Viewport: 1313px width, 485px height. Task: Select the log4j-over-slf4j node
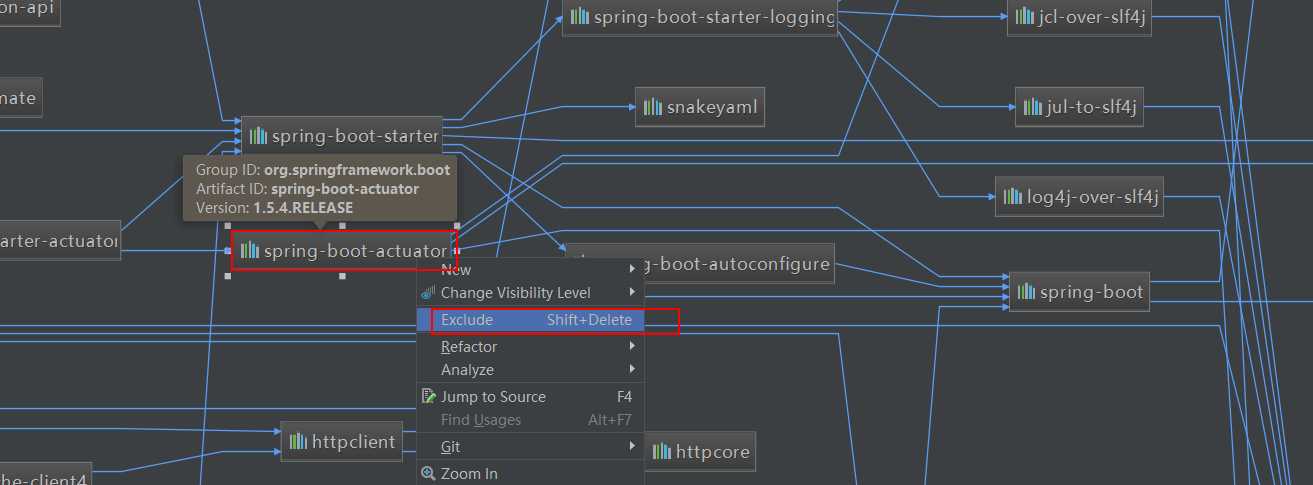pos(1080,197)
